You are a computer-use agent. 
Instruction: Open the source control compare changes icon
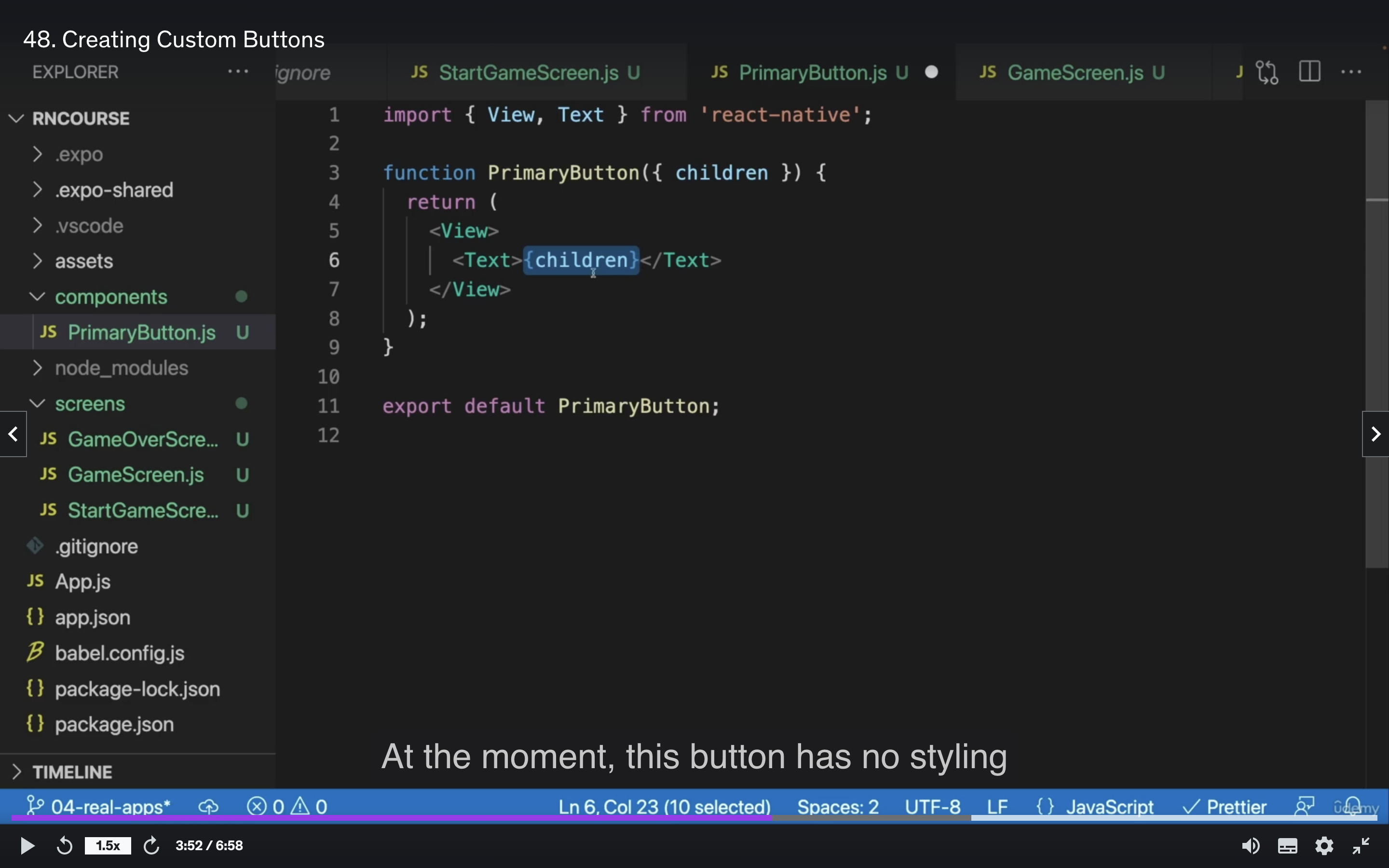point(1267,72)
